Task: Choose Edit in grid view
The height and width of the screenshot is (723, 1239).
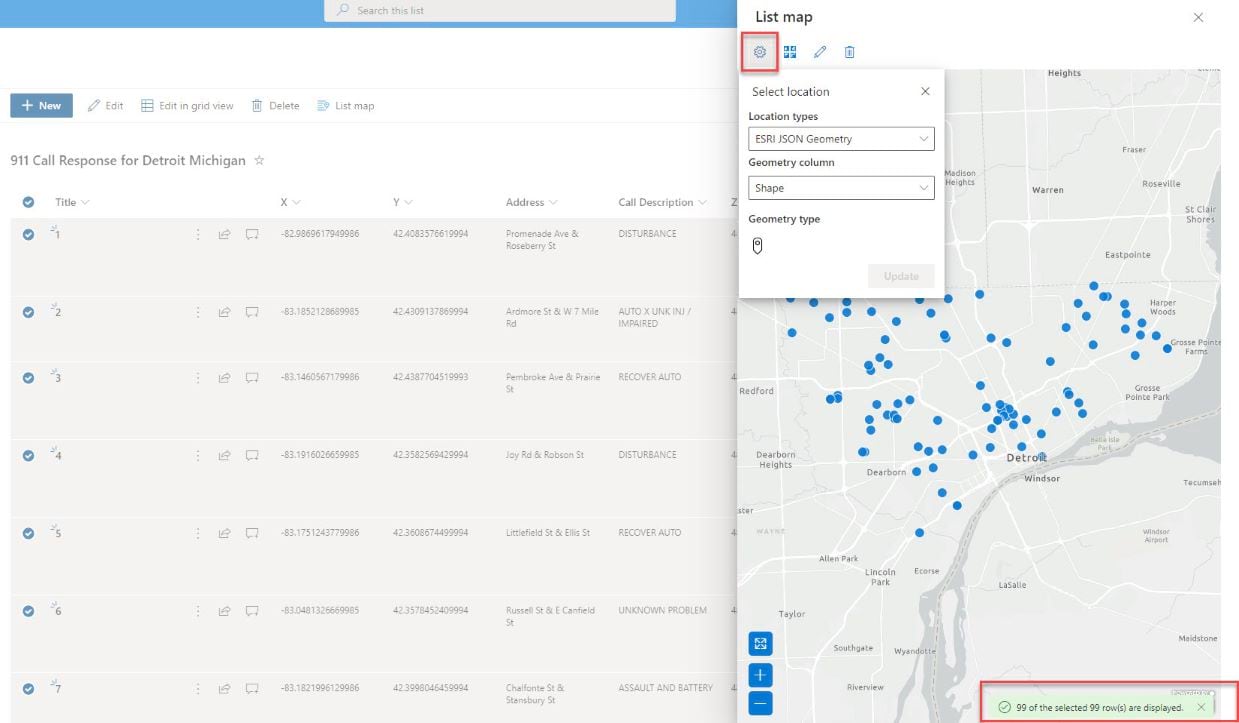Action: (187, 106)
